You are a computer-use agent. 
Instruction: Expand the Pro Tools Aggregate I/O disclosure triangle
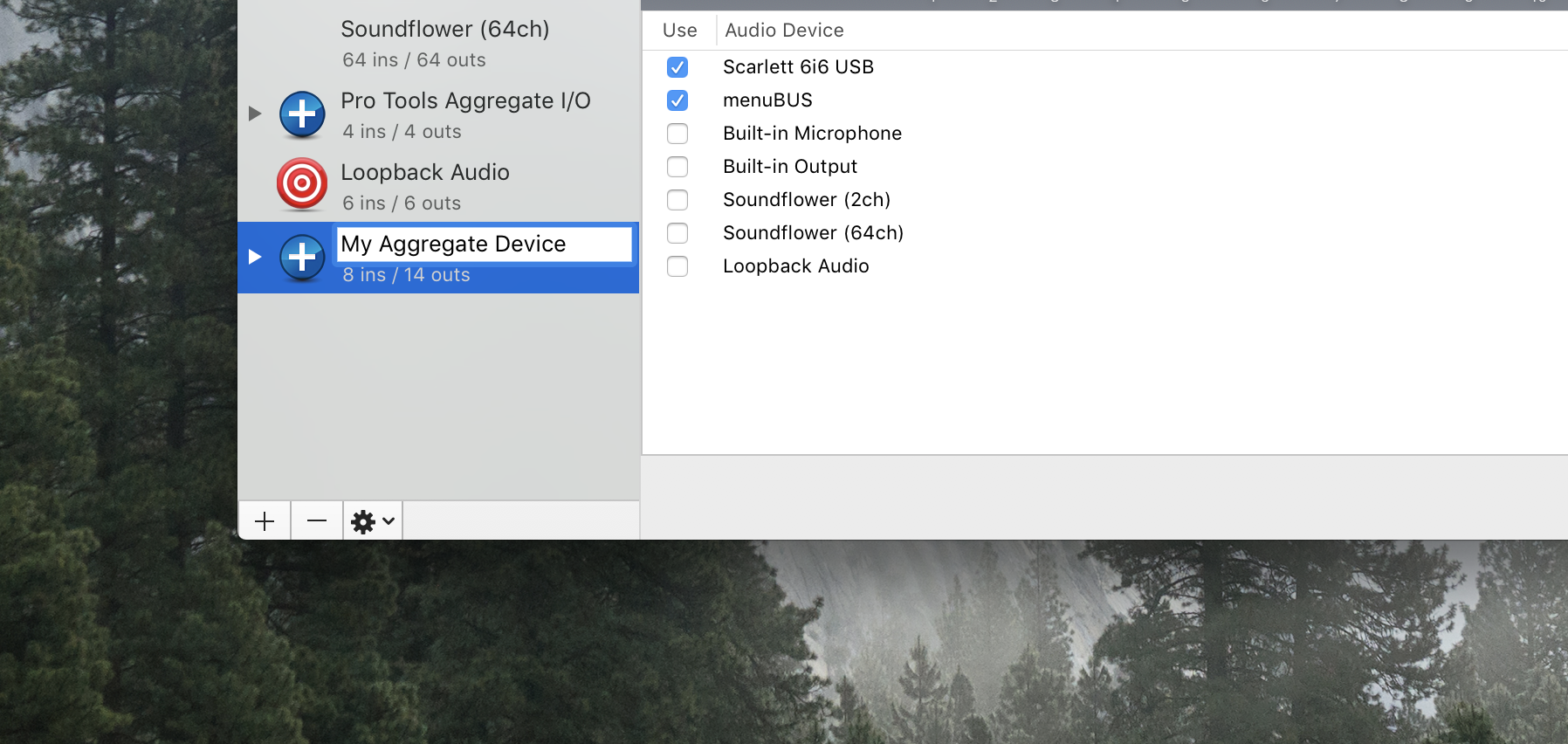(254, 114)
